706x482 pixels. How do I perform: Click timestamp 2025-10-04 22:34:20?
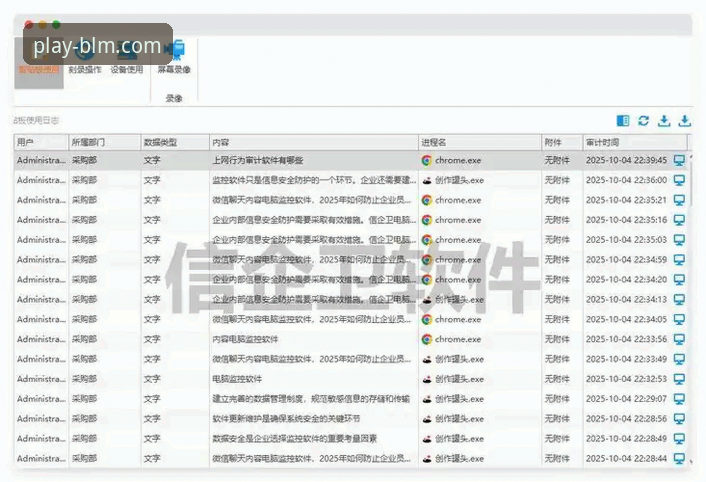626,279
